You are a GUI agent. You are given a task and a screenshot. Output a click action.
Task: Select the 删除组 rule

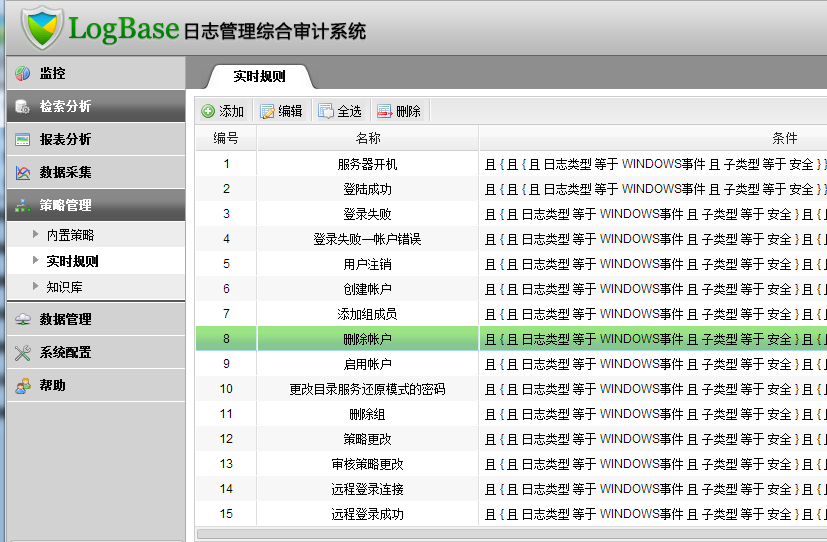tap(368, 414)
